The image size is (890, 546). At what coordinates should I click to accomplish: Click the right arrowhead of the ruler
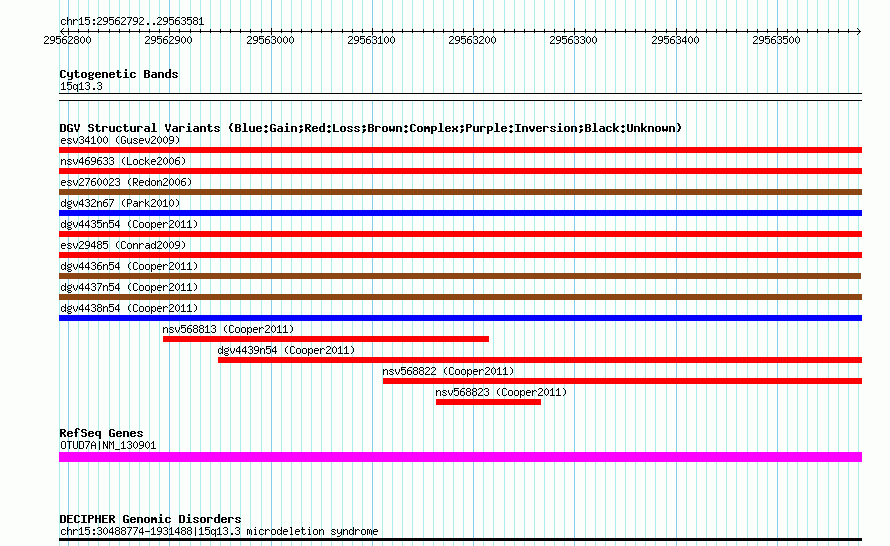pyautogui.click(x=859, y=31)
